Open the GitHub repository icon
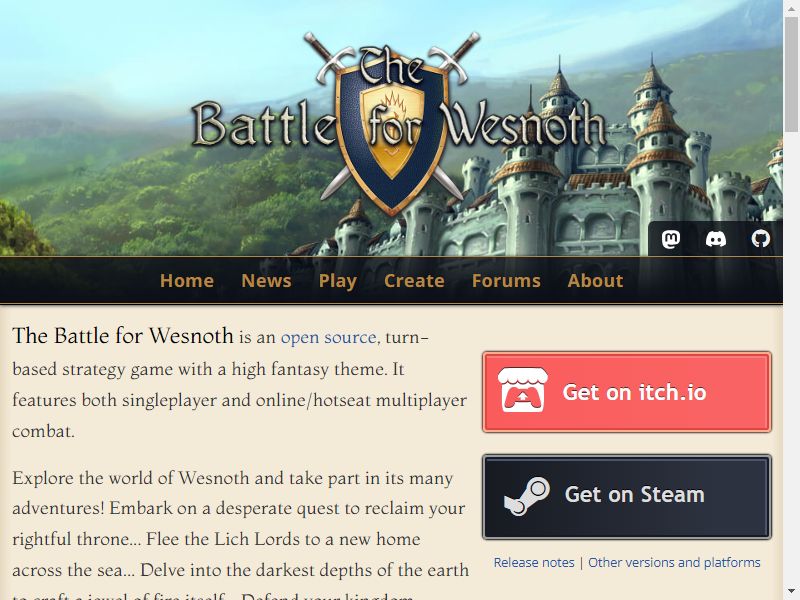Screen dimensions: 800x600 point(760,239)
